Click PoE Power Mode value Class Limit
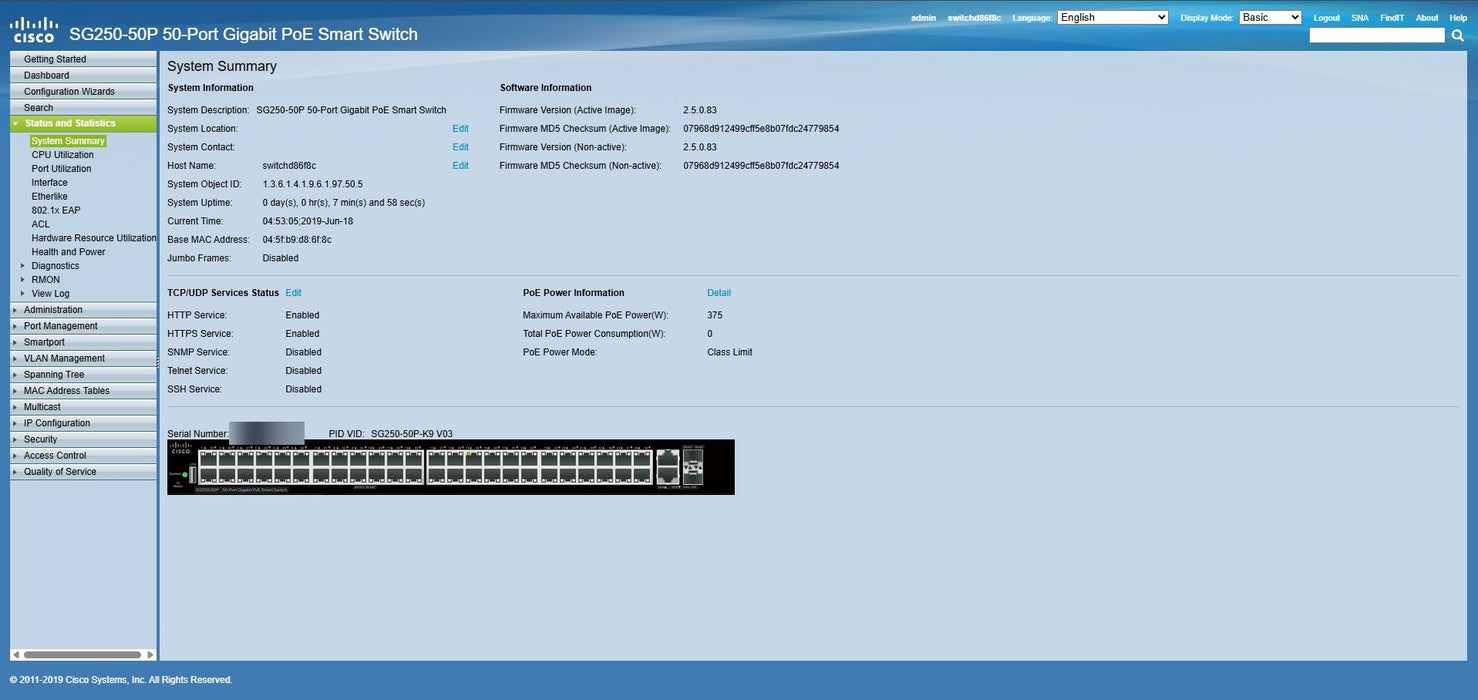The image size is (1478, 700). pyautogui.click(x=730, y=352)
